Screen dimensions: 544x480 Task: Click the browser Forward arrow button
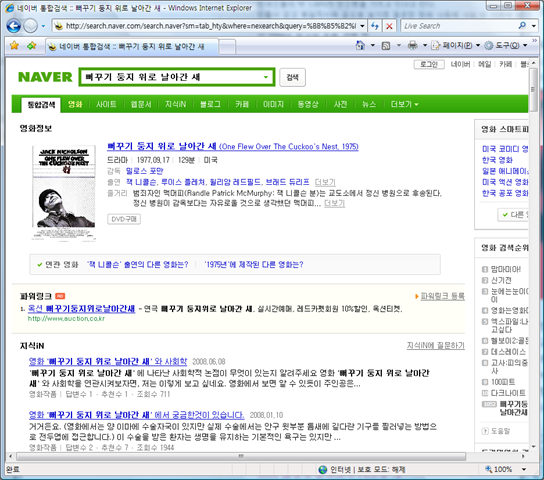31,26
